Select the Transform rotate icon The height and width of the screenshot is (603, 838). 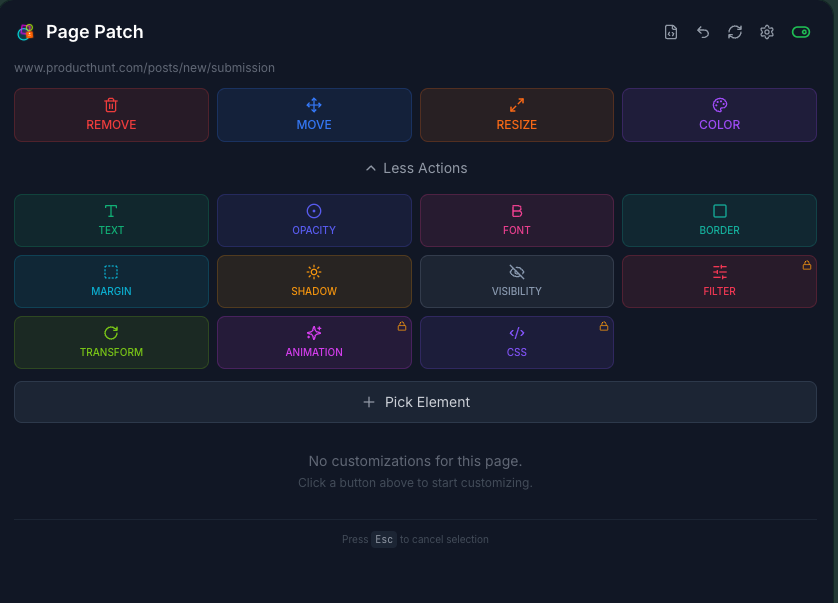click(x=111, y=332)
